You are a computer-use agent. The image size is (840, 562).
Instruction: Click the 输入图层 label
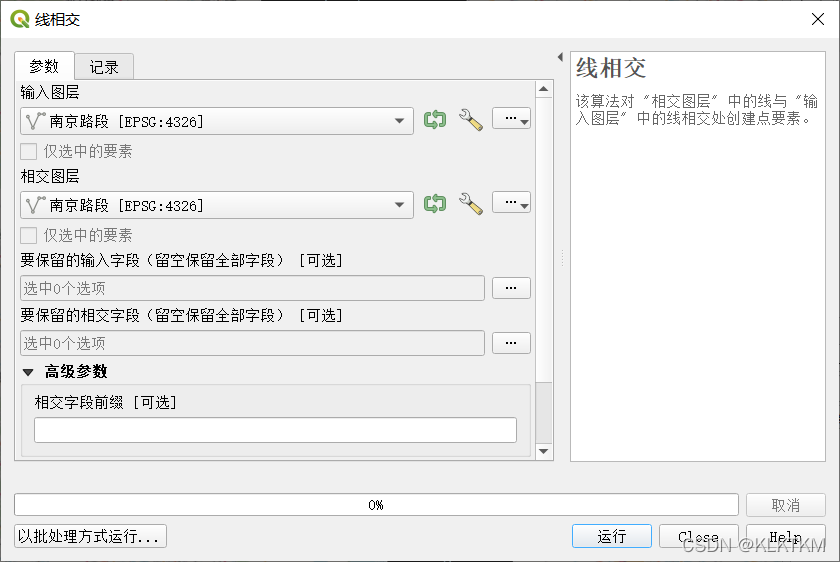[50, 93]
